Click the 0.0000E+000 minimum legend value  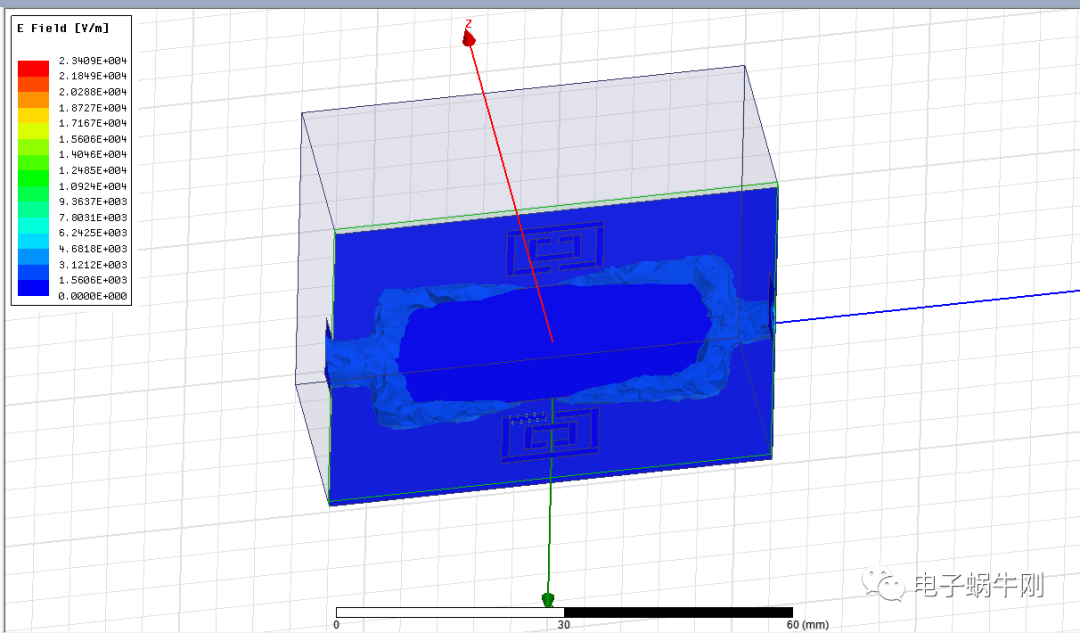tap(92, 296)
